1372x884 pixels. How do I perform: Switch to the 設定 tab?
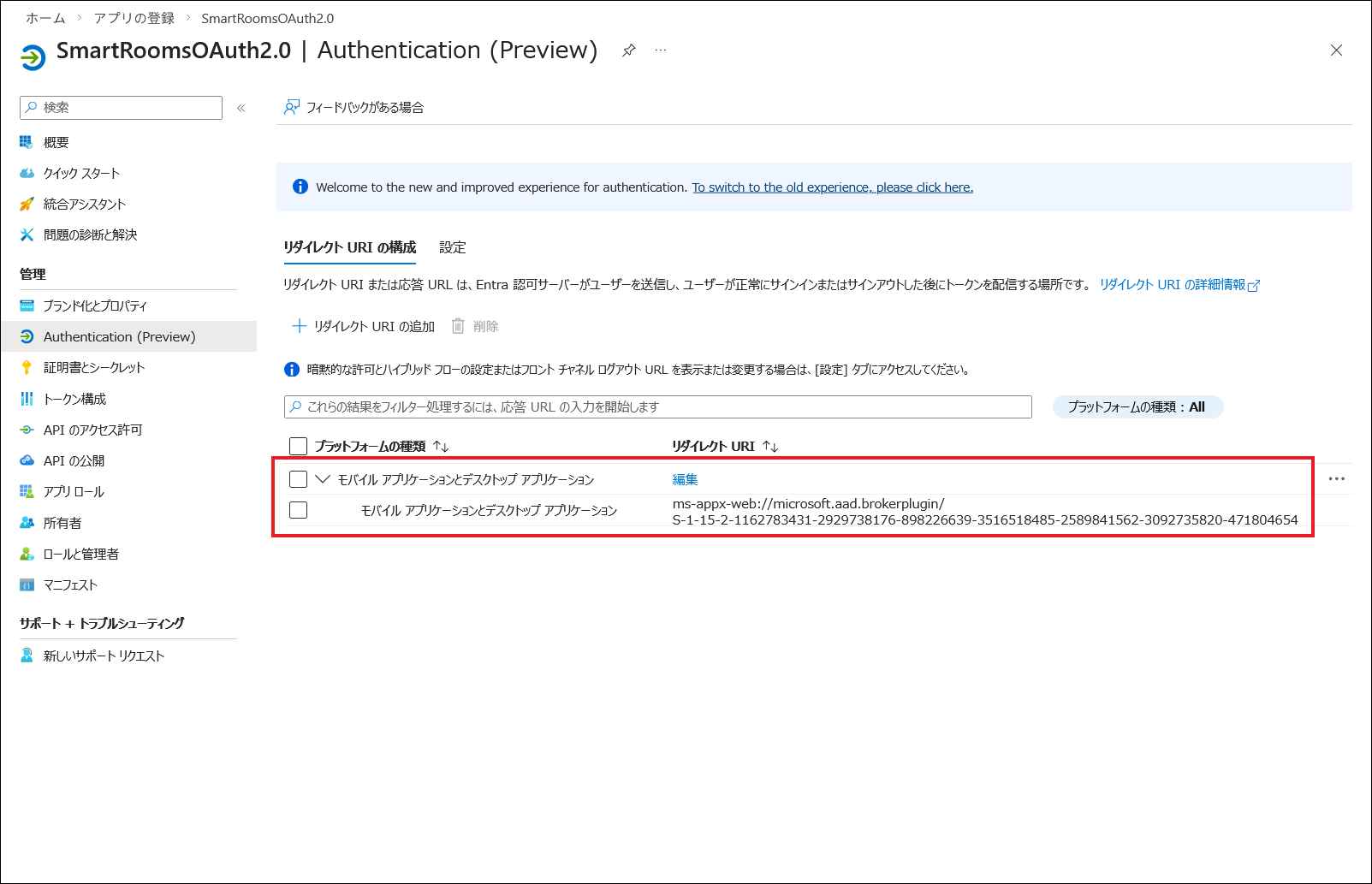point(453,247)
